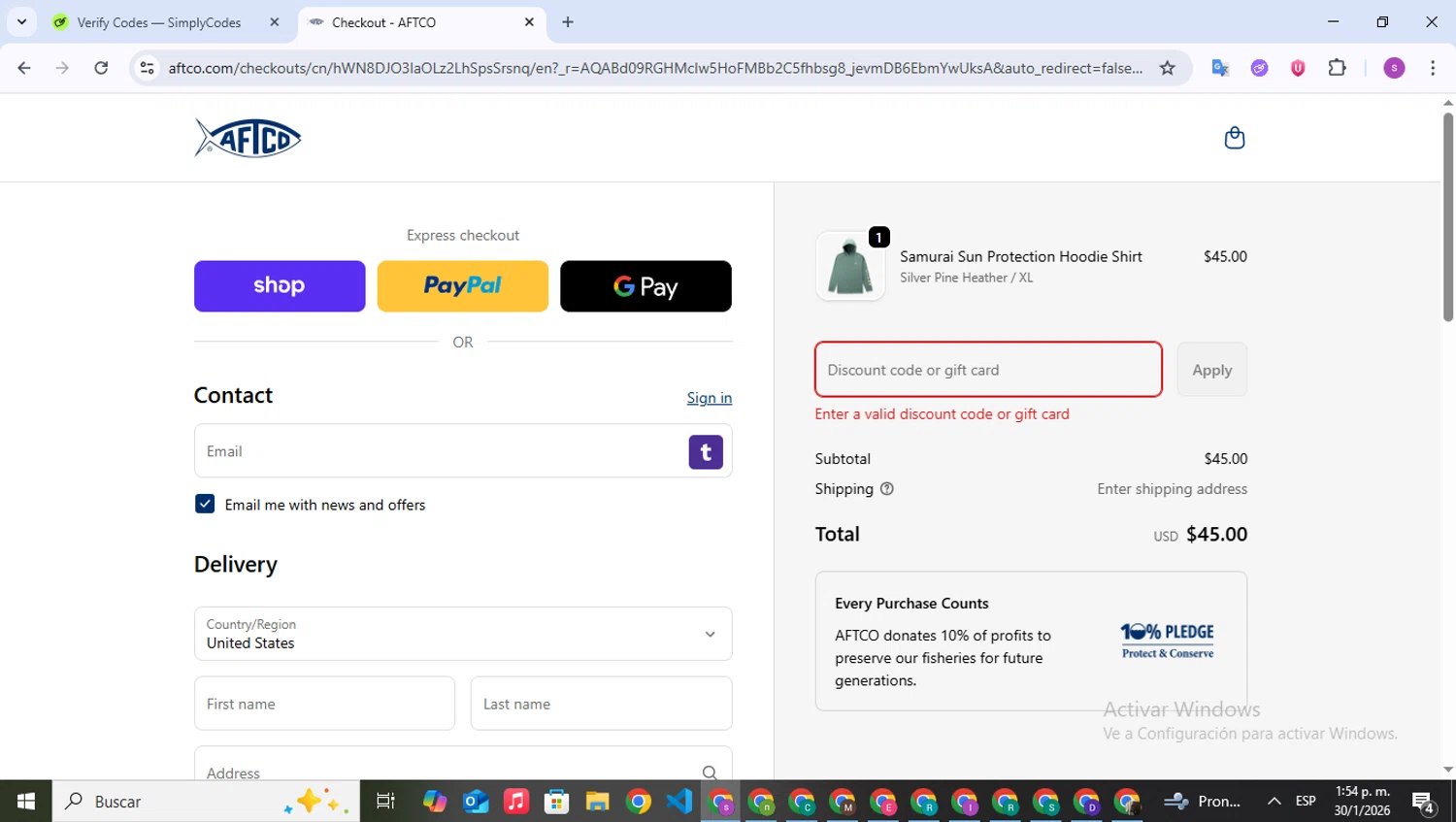The width and height of the screenshot is (1456, 822).
Task: Click the 10% PLEDGE logo
Action: click(1167, 641)
